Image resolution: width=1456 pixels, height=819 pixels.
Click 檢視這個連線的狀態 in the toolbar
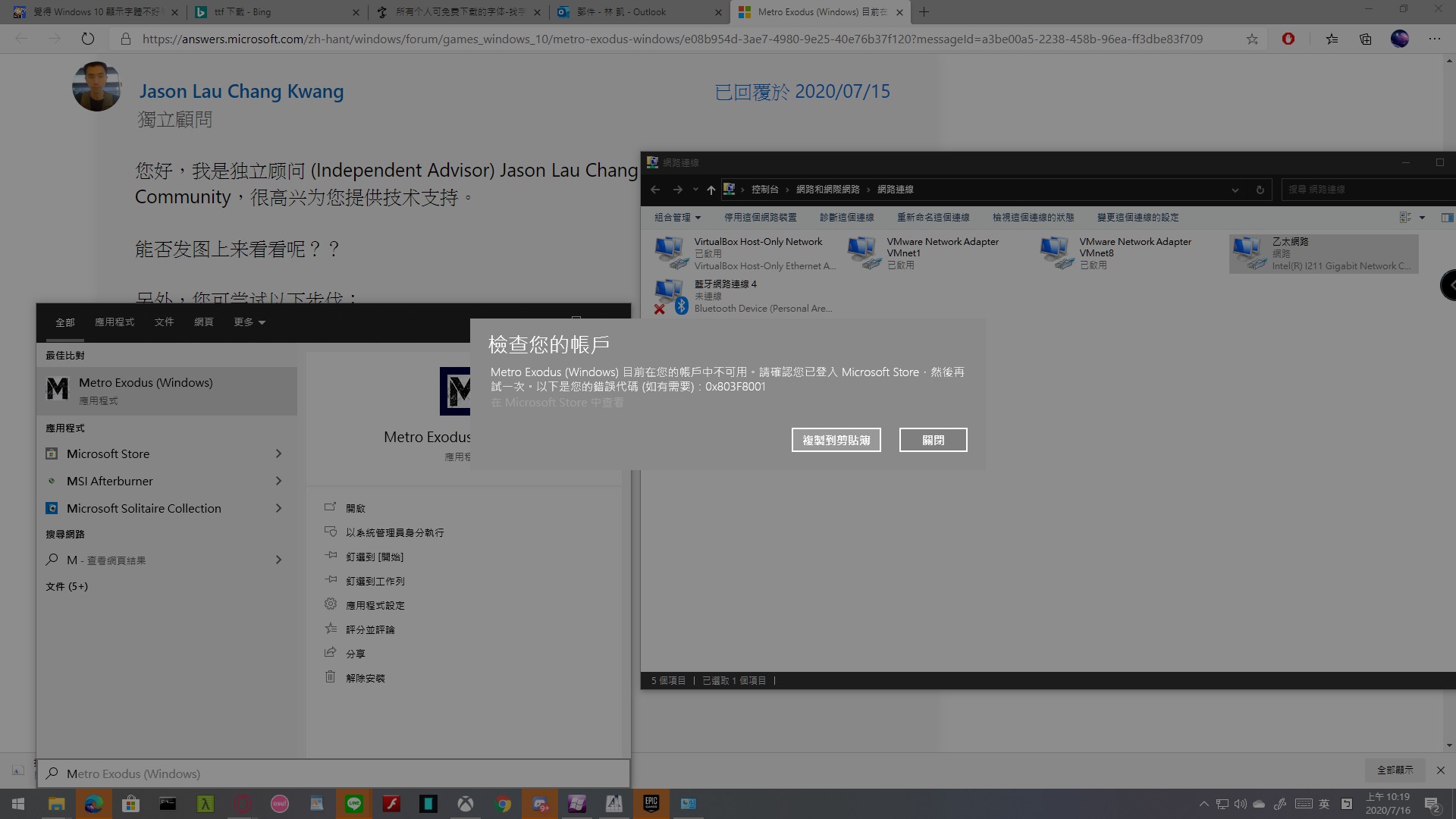point(1033,218)
